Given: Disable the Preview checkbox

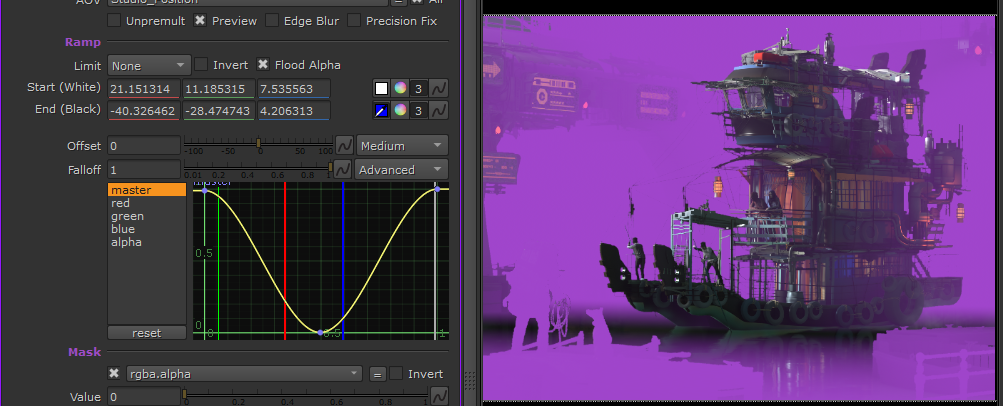Looking at the screenshot, I should click(x=200, y=20).
